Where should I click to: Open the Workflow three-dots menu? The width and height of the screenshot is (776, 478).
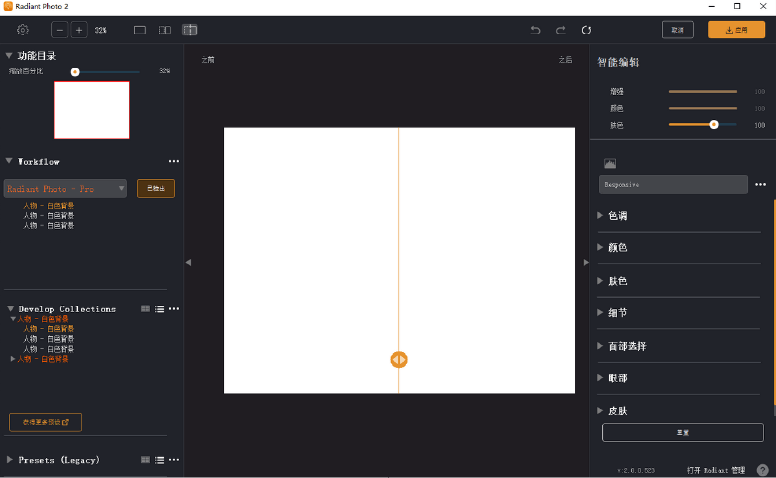[x=174, y=161]
